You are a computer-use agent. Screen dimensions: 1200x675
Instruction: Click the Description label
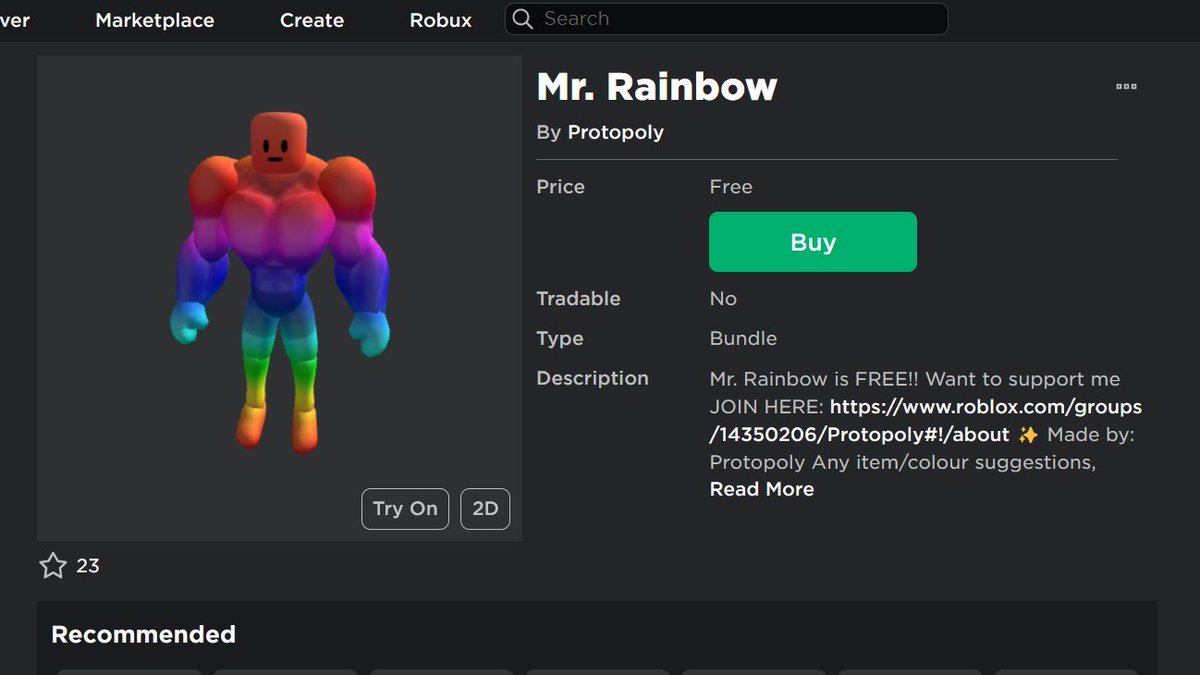coord(593,379)
